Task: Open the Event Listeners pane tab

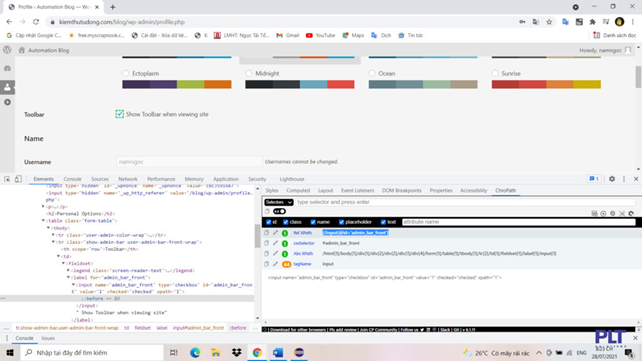Action: 357,190
